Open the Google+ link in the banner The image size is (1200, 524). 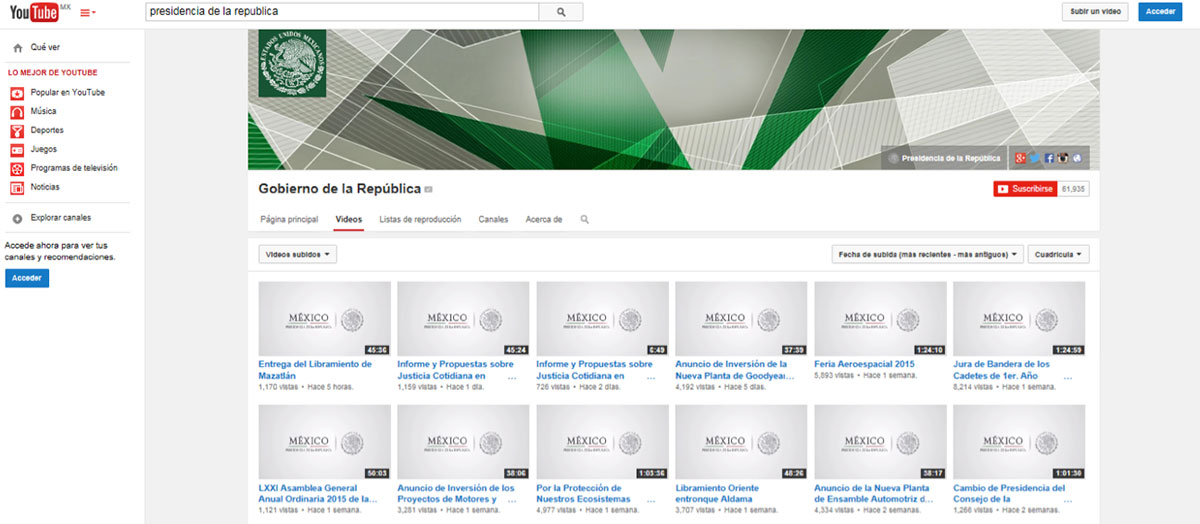coord(1019,158)
